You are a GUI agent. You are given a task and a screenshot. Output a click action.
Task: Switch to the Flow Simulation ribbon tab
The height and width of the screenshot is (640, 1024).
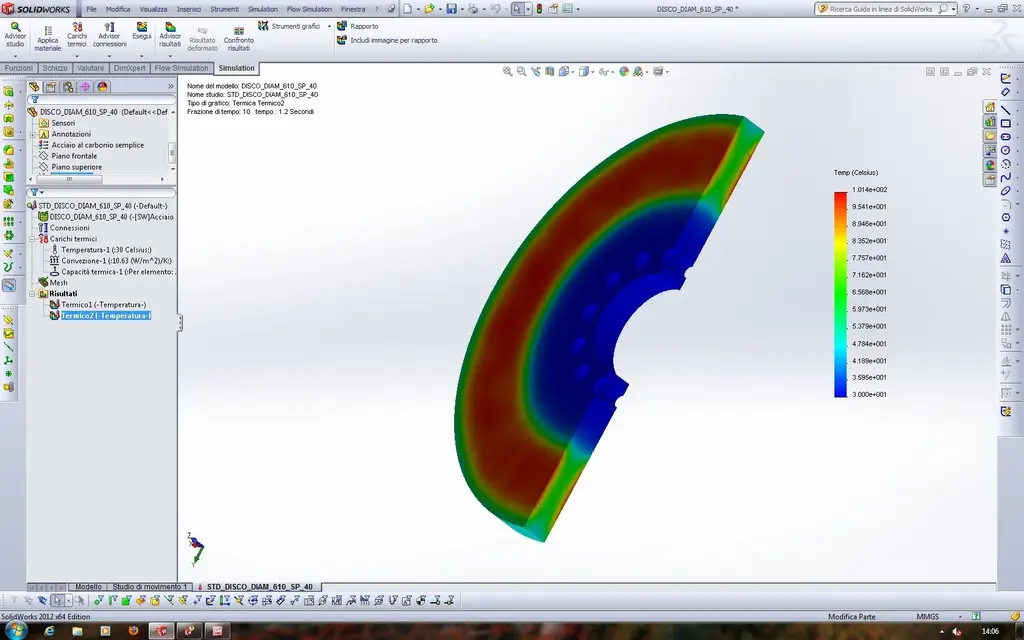(x=182, y=68)
